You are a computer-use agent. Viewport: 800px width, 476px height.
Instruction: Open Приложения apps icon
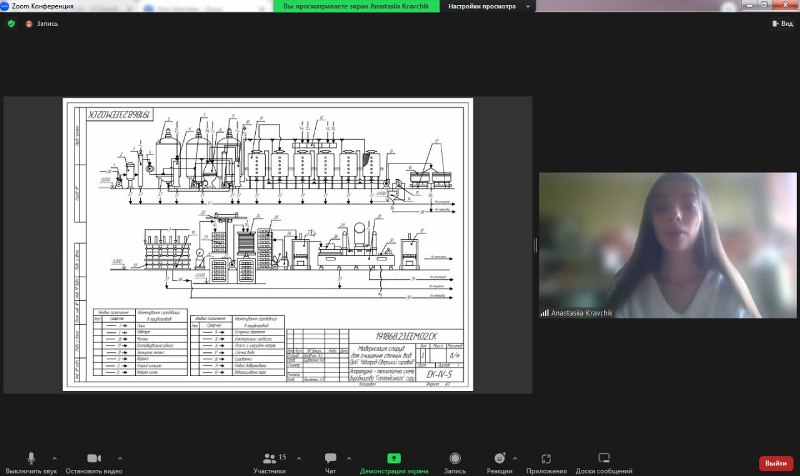pyautogui.click(x=547, y=458)
